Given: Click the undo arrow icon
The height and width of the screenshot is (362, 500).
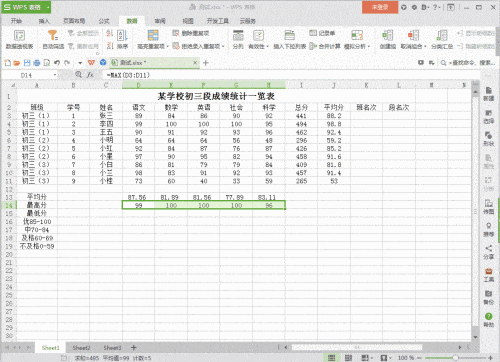Looking at the screenshot, I should [57, 63].
